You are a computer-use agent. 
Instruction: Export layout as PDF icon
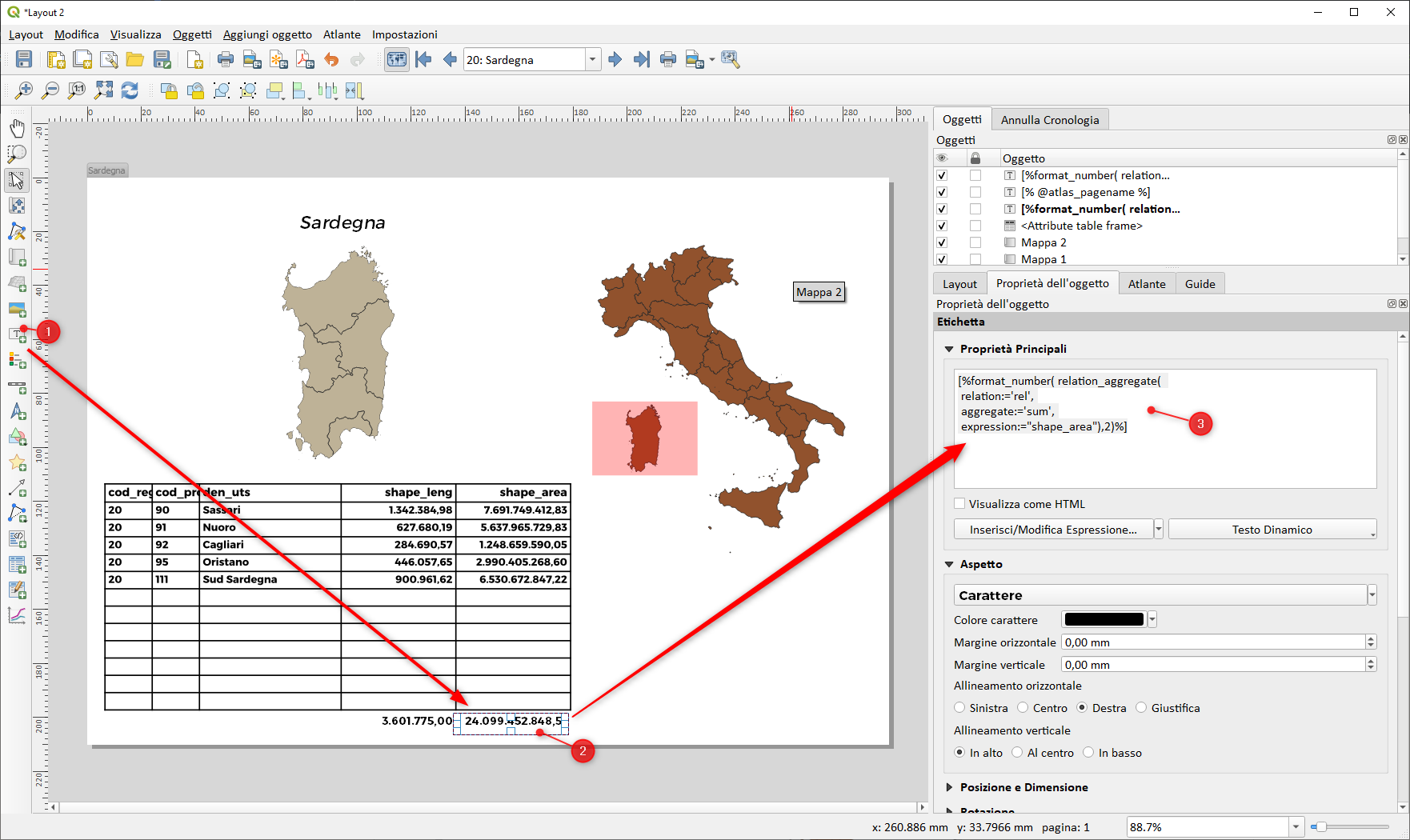tap(305, 60)
